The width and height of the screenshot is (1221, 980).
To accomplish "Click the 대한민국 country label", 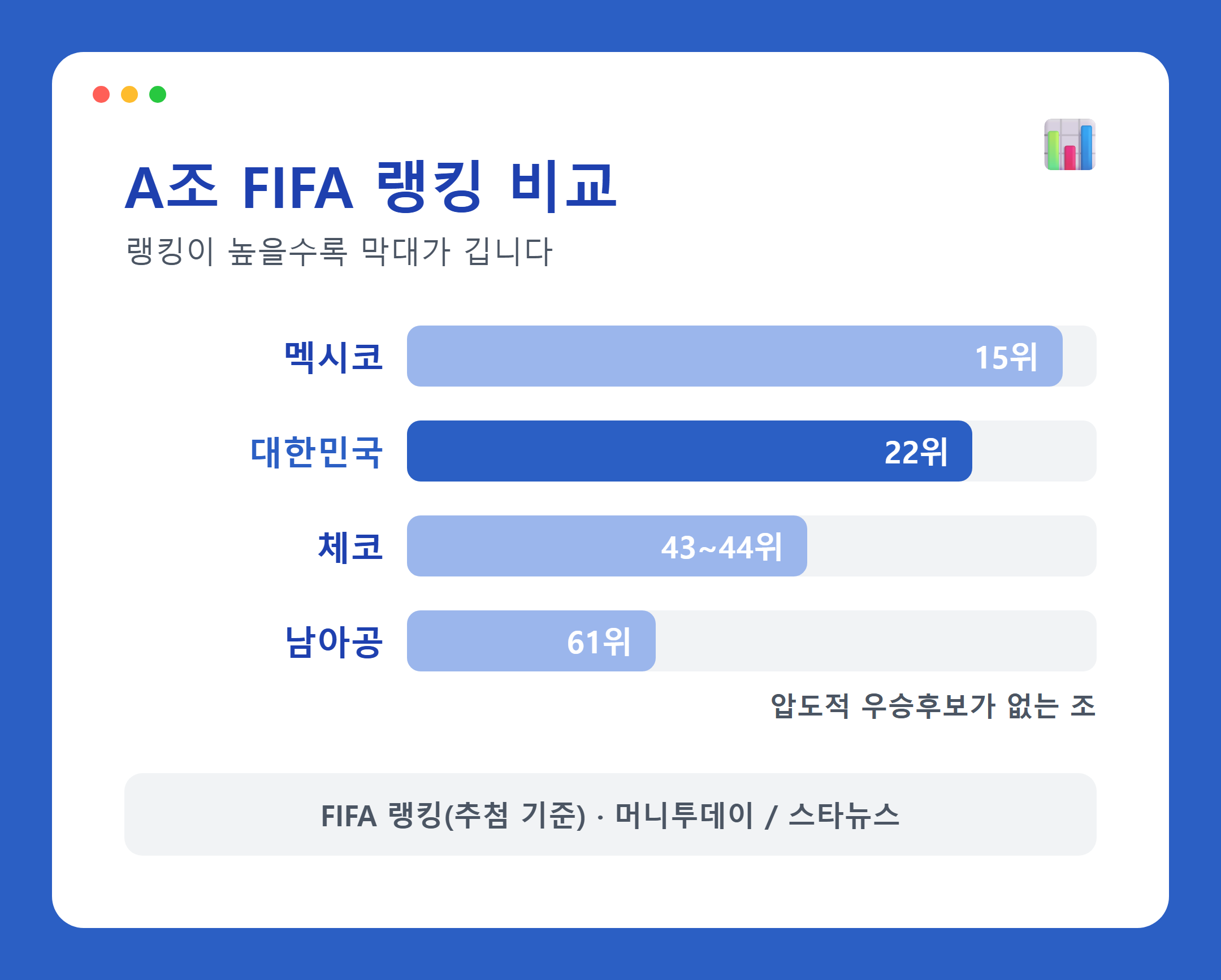I will coord(317,452).
